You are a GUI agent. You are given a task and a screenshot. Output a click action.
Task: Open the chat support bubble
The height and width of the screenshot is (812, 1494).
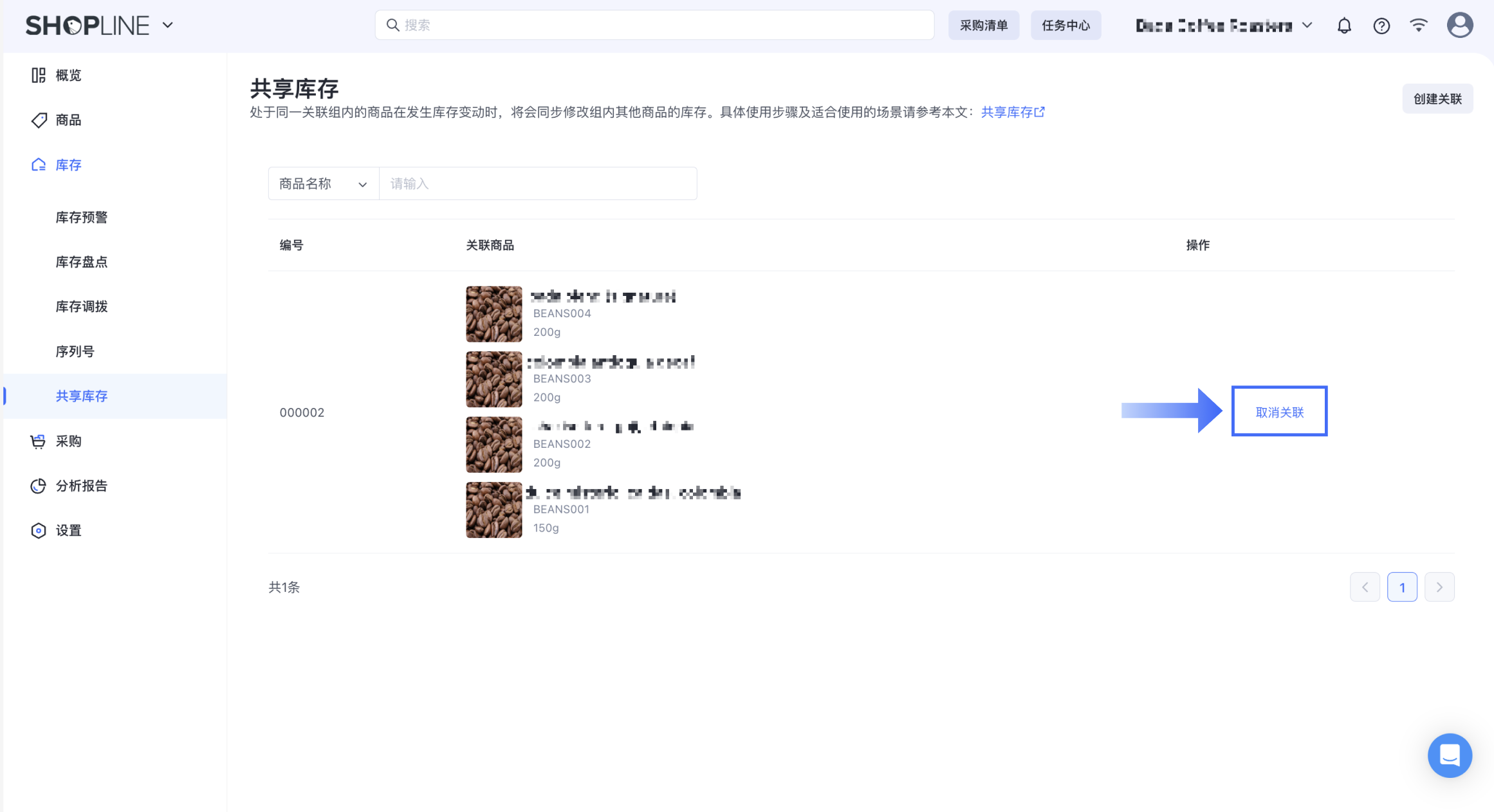(x=1449, y=755)
